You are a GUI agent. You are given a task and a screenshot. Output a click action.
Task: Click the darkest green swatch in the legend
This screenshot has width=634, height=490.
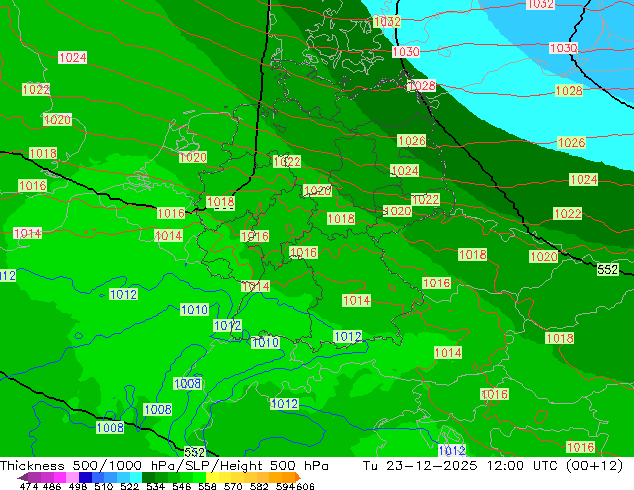tap(148, 477)
